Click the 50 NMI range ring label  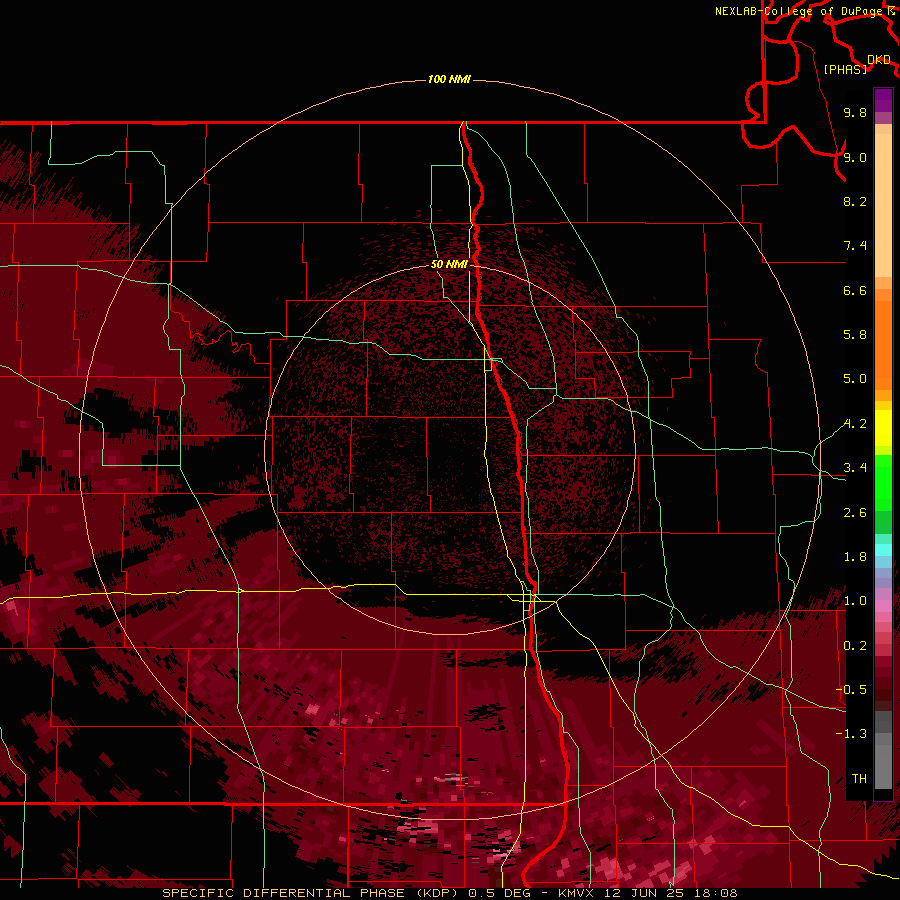(x=449, y=264)
